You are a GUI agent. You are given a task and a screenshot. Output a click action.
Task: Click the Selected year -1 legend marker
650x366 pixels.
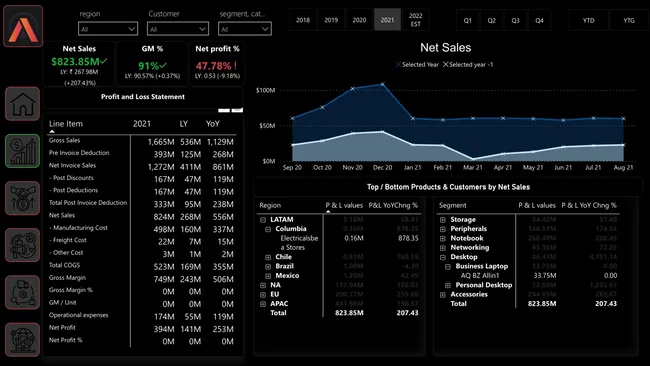(x=446, y=64)
